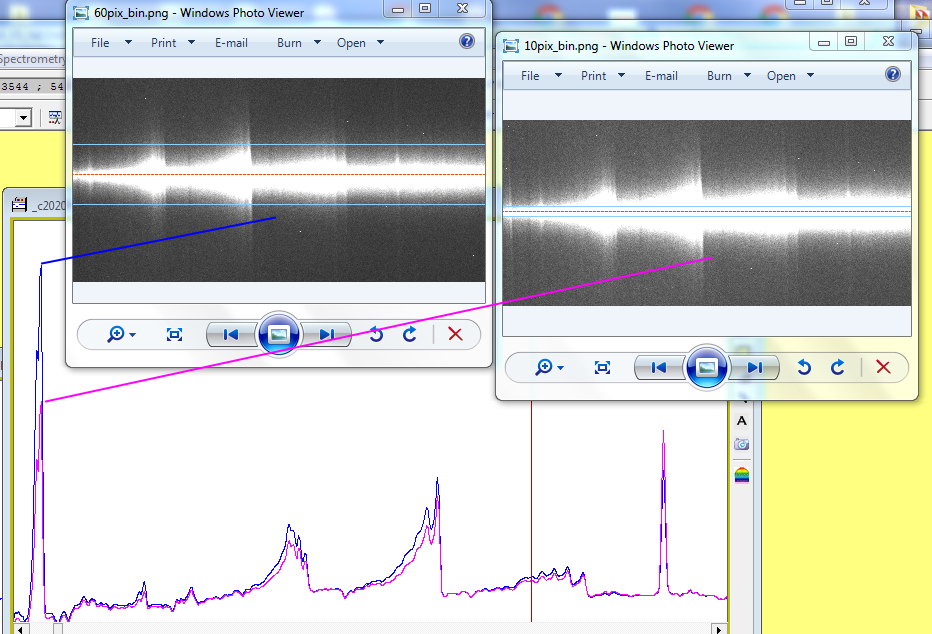The image size is (932, 634).
Task: Rotate 60pix_bin image counterclockwise
Action: [x=376, y=334]
